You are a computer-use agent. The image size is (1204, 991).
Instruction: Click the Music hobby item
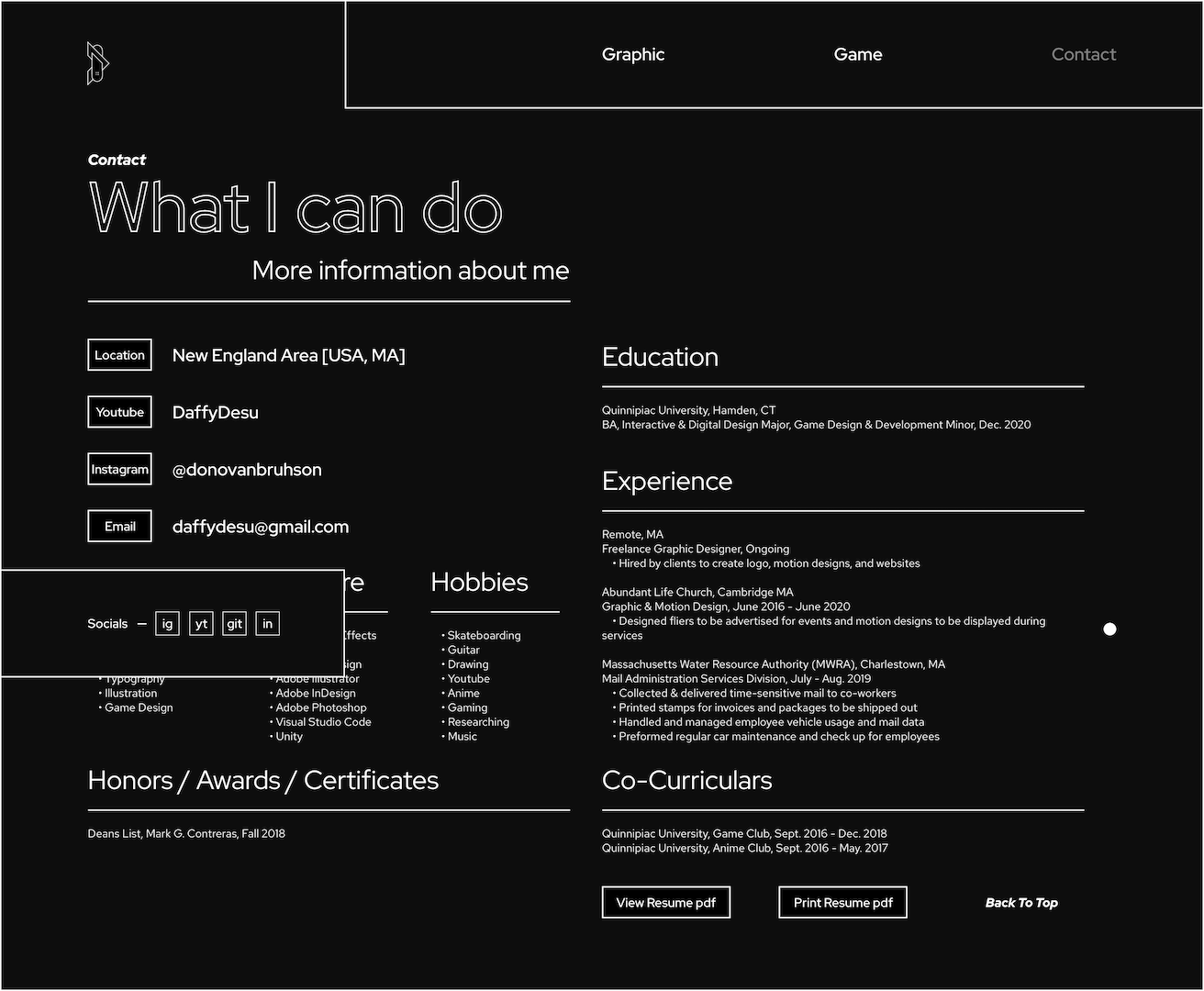pos(459,736)
